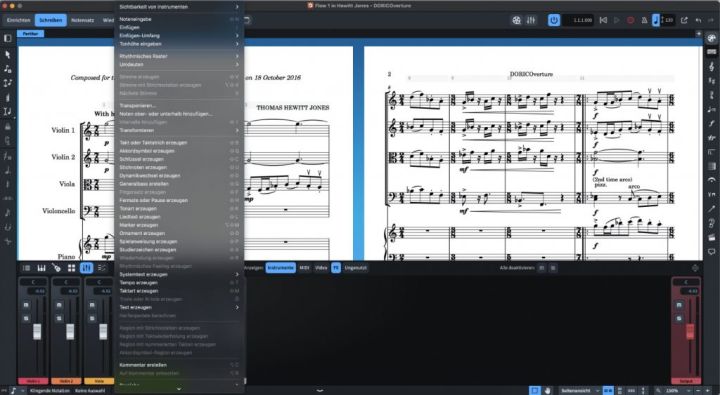Open the Einrichten mode tab
Screen dimensions: 720x395
coord(19,20)
